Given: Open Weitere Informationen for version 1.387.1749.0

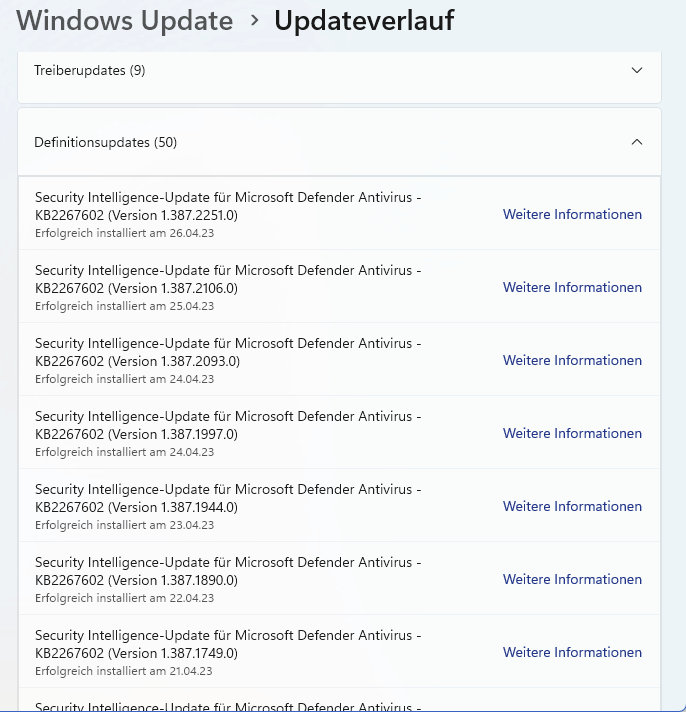Looking at the screenshot, I should coord(572,652).
